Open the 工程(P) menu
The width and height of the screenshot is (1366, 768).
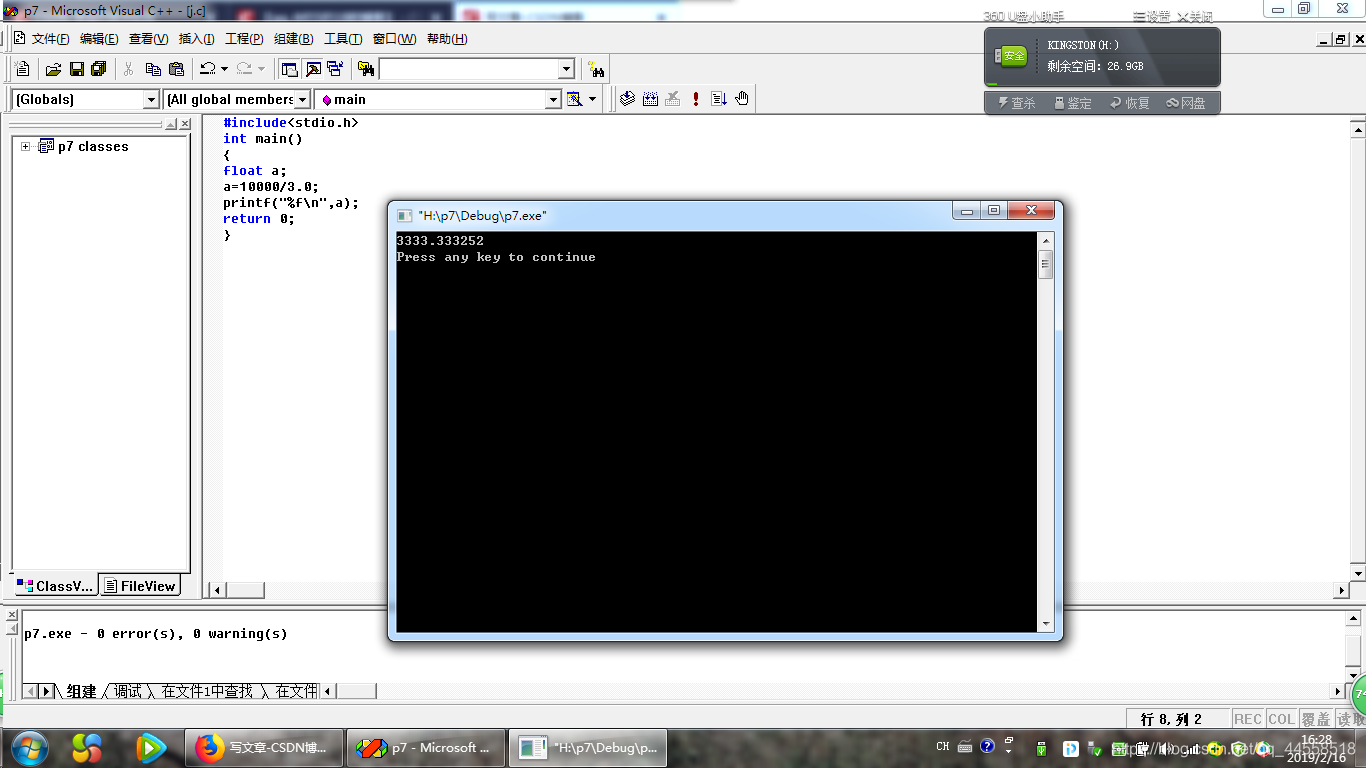pyautogui.click(x=244, y=39)
